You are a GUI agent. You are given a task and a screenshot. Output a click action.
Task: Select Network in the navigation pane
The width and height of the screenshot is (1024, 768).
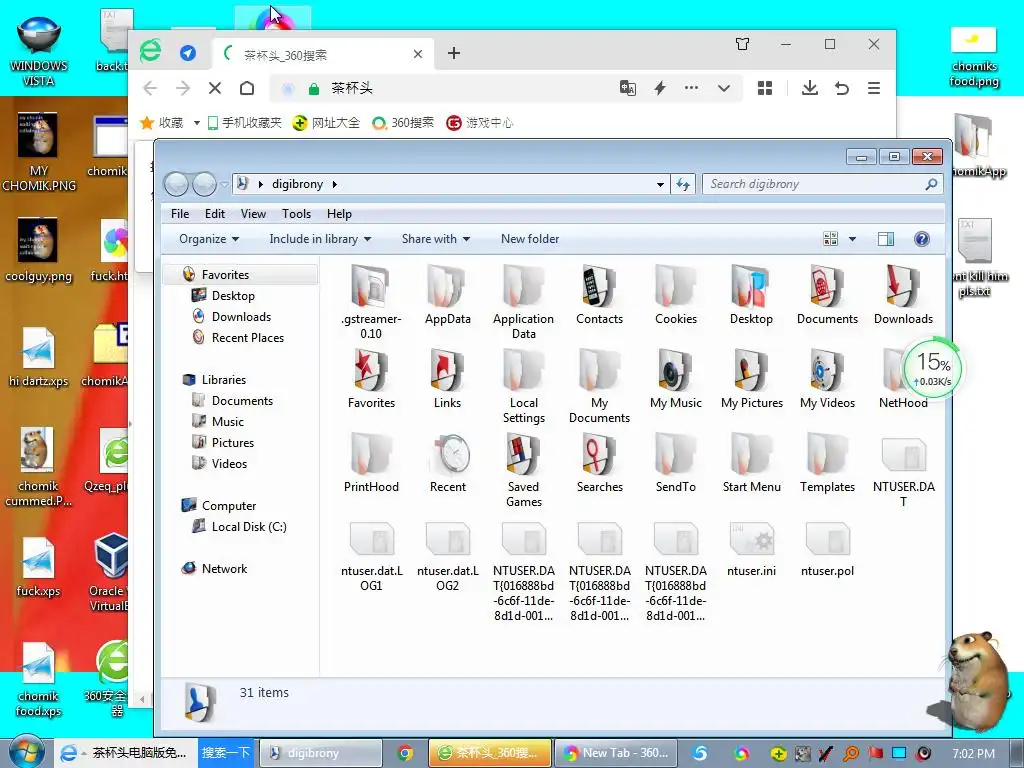(x=224, y=569)
